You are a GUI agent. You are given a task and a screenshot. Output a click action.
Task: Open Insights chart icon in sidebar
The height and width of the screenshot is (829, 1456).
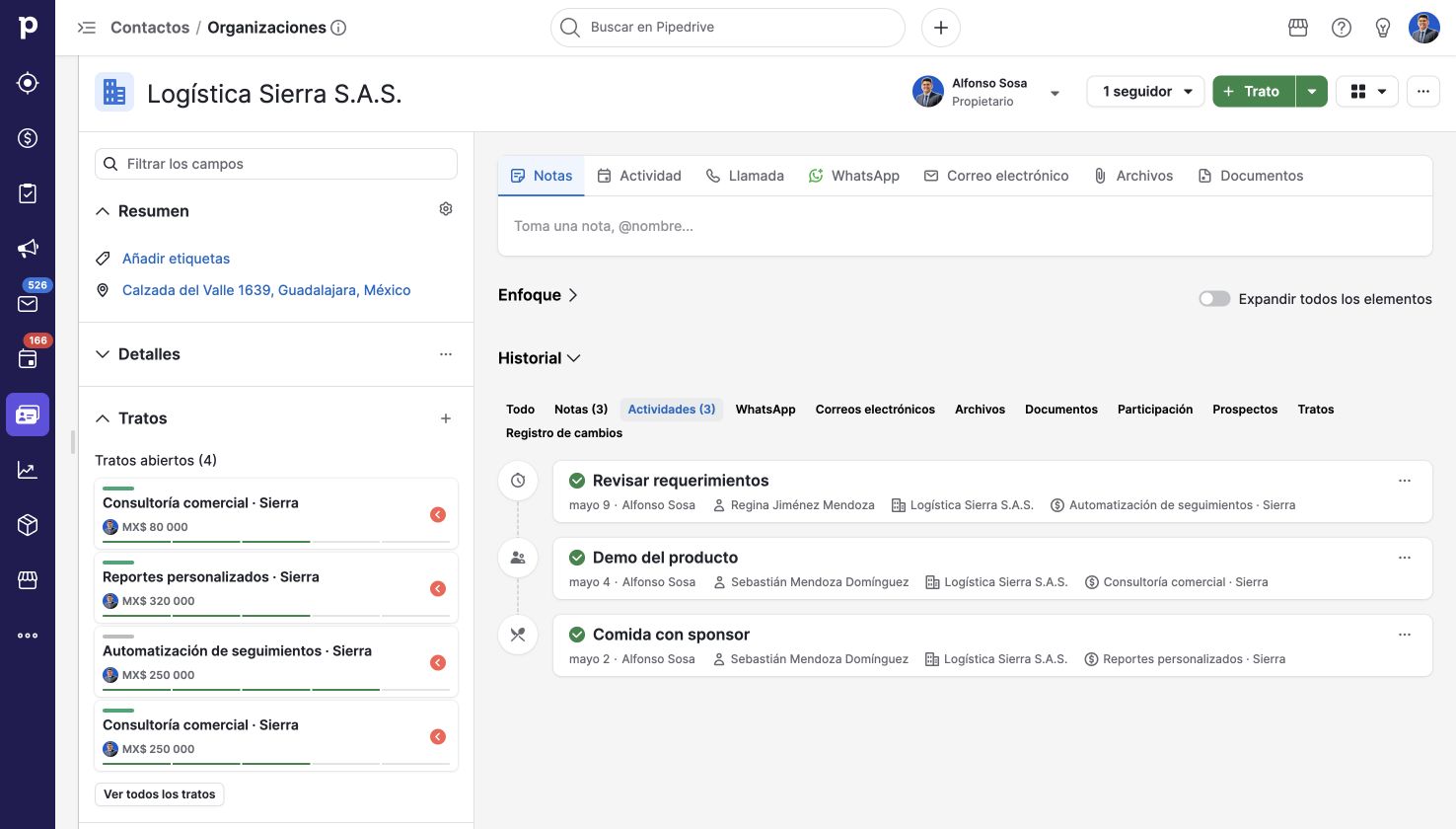click(x=28, y=470)
